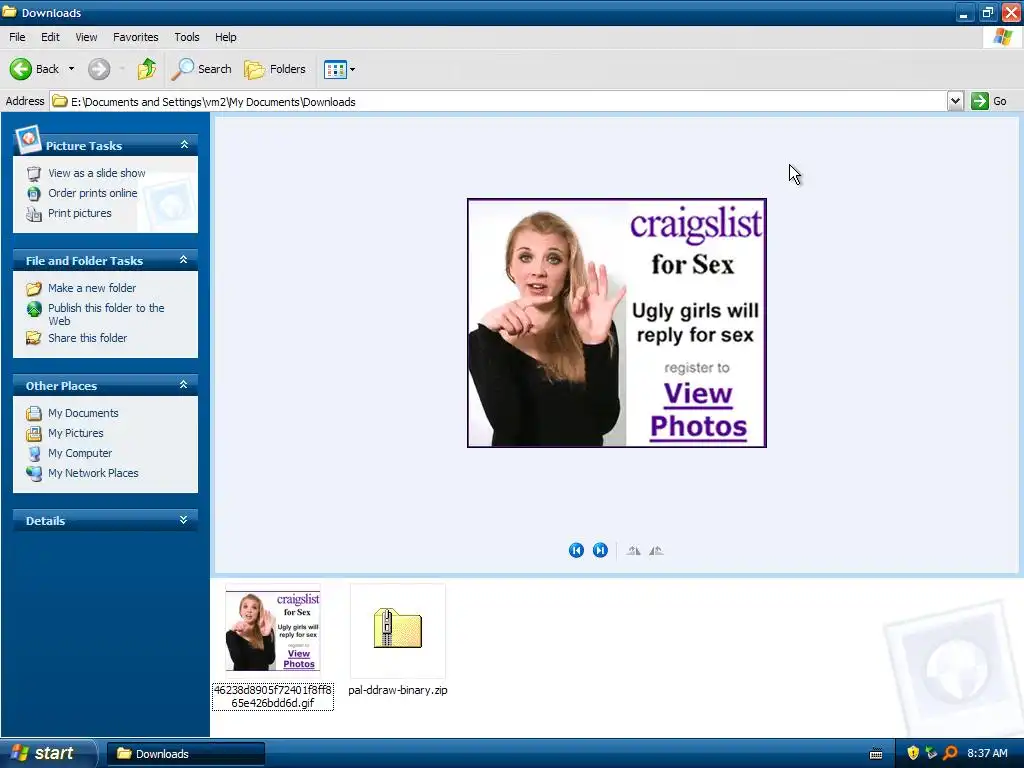Click the My Computer icon

tap(34, 453)
